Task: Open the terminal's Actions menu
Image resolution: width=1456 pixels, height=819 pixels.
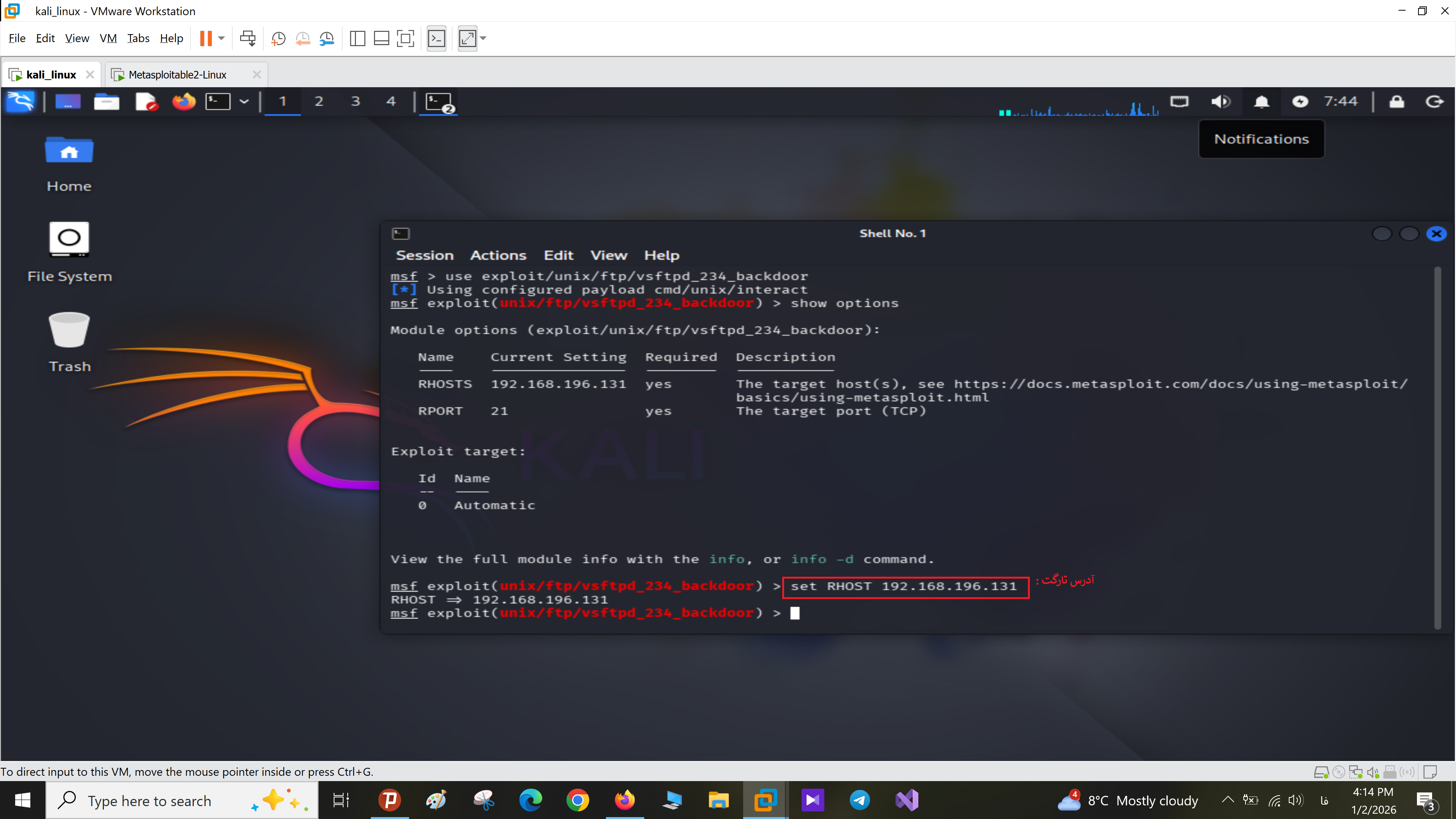Action: (498, 256)
